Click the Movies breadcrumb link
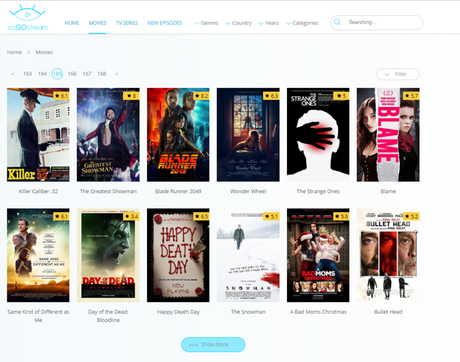The height and width of the screenshot is (362, 460). (x=44, y=52)
